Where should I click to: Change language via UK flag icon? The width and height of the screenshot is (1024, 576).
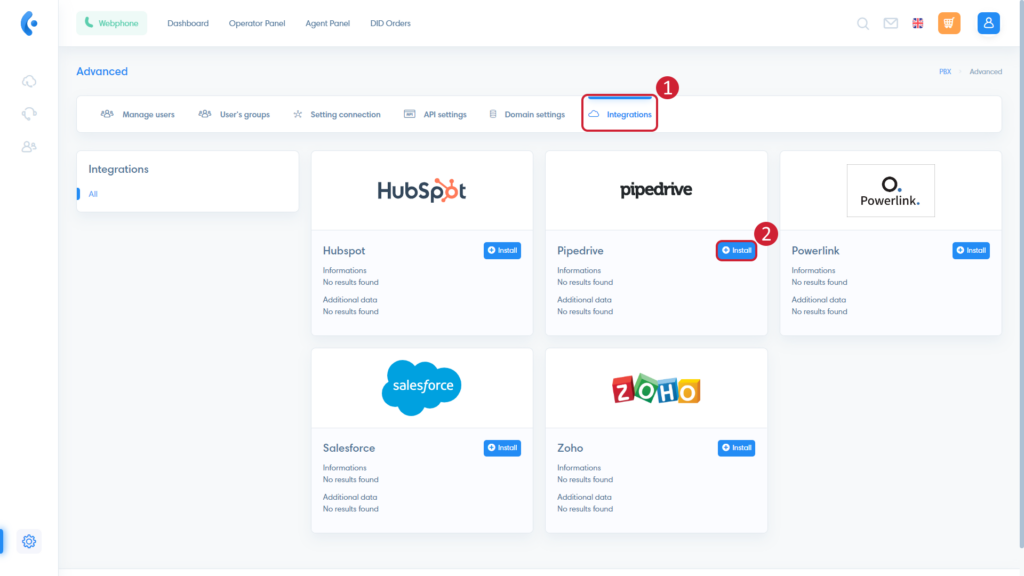(x=918, y=24)
